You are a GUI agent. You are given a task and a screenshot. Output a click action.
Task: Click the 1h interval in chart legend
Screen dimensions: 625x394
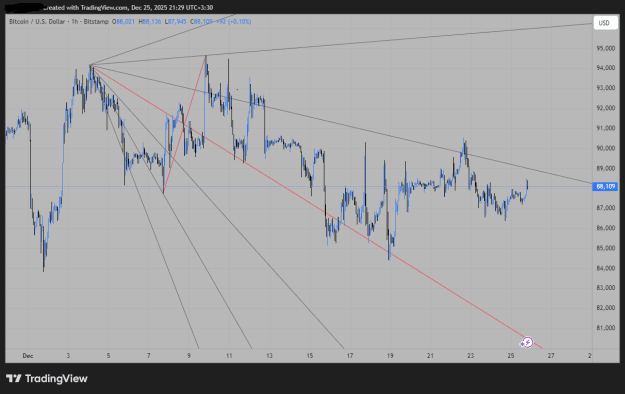[x=75, y=22]
